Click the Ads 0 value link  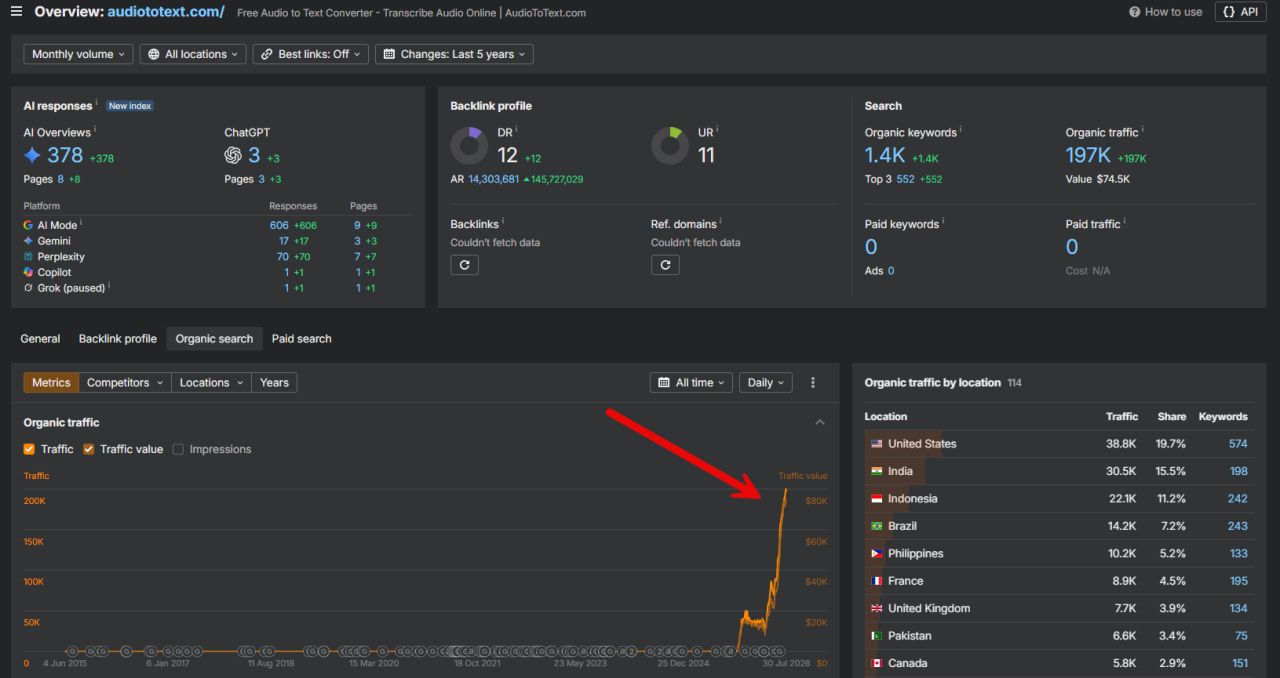coord(891,271)
